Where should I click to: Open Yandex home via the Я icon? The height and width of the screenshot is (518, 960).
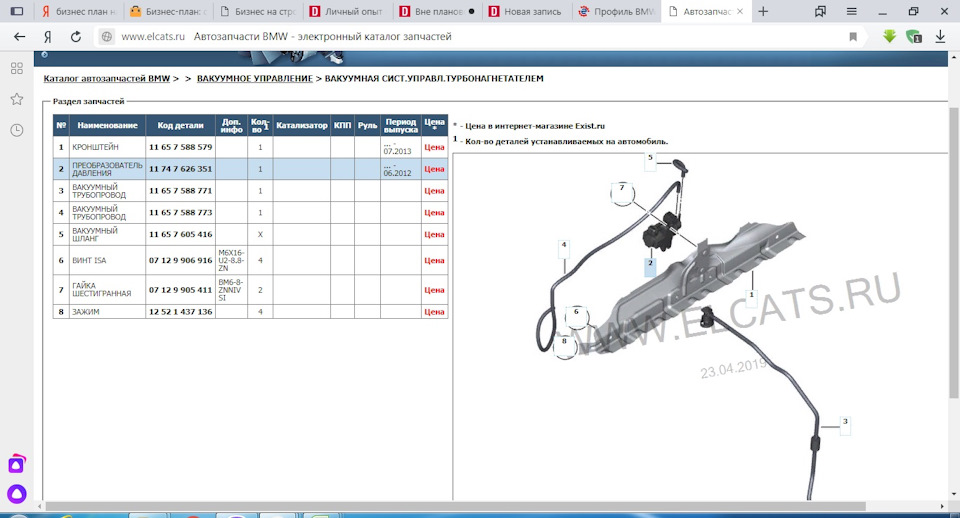coord(47,37)
